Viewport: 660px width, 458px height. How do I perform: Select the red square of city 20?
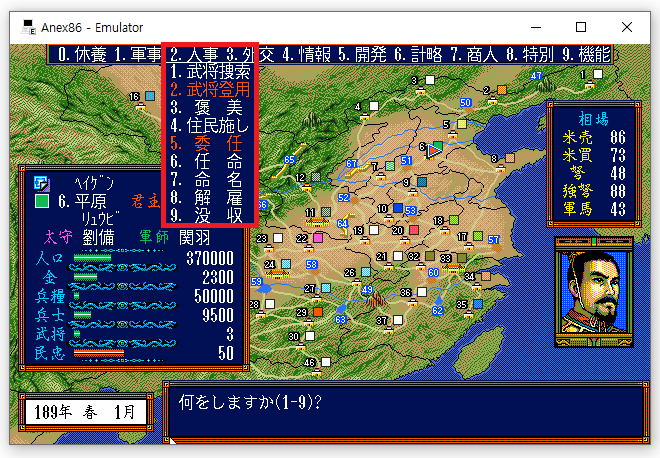pos(414,230)
